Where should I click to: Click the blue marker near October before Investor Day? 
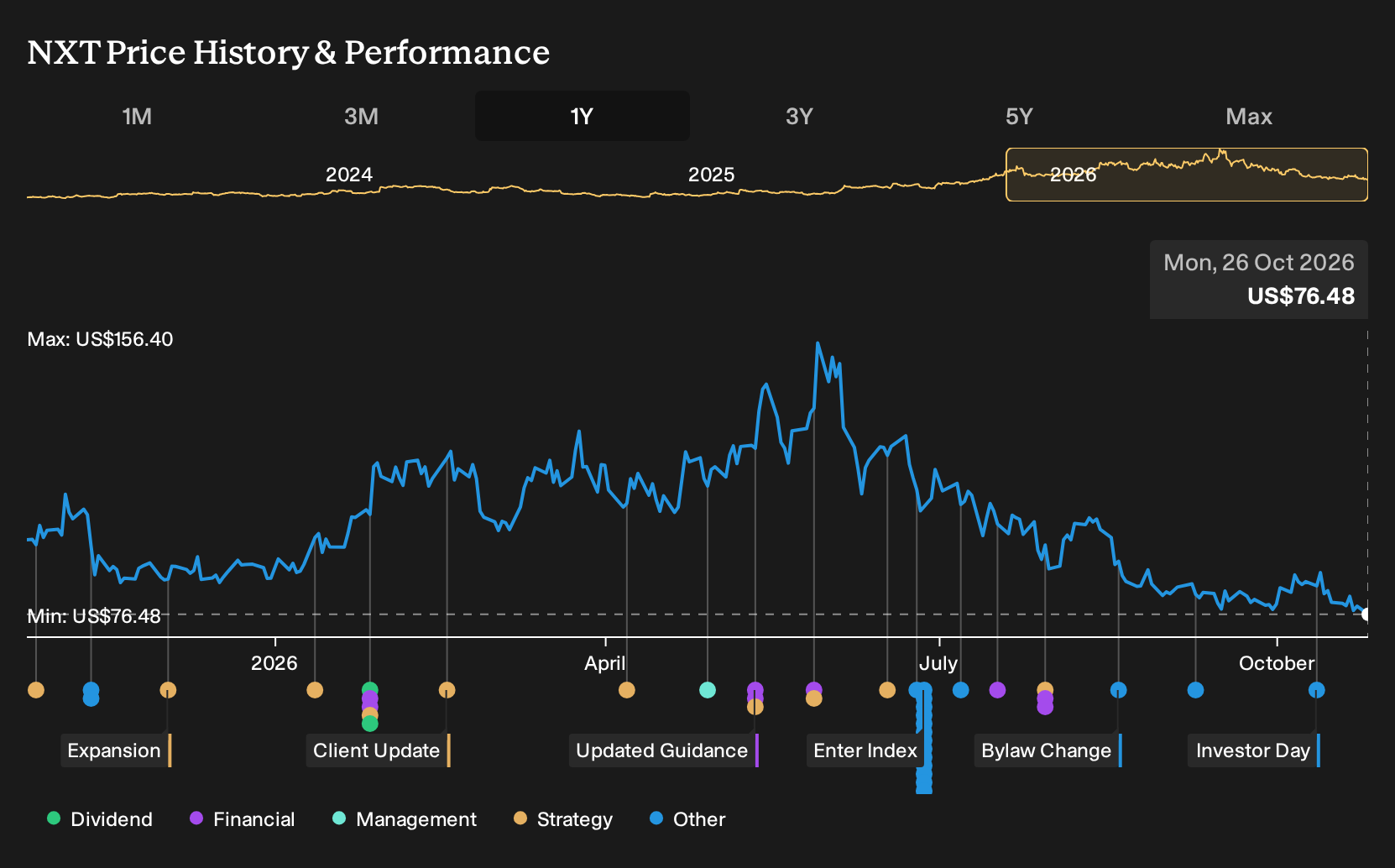click(1196, 690)
